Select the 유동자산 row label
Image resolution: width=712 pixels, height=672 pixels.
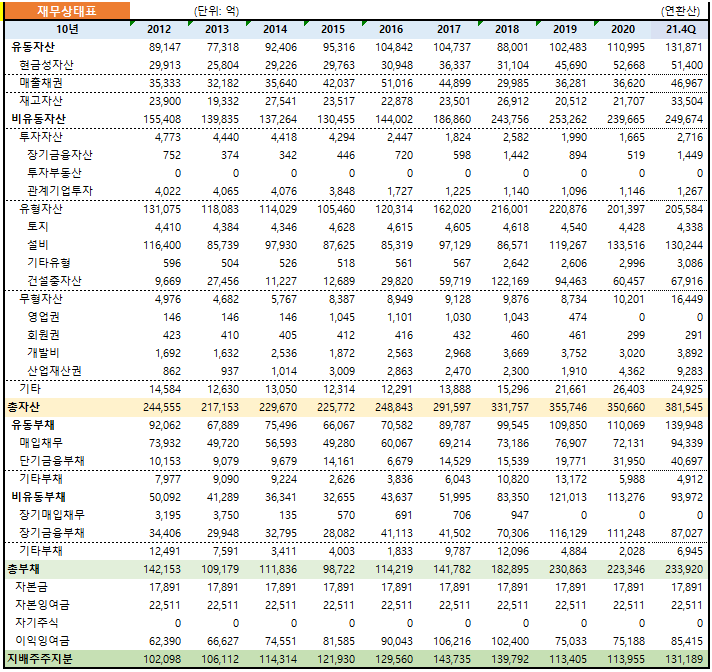tap(33, 47)
